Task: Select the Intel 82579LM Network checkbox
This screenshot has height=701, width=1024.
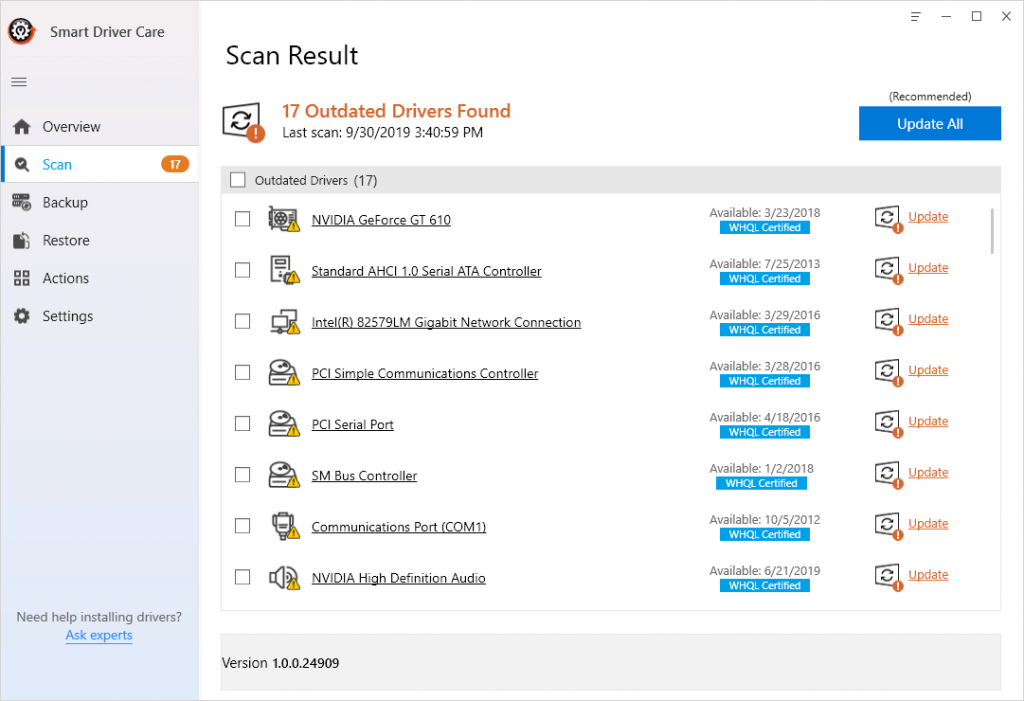Action: point(242,321)
